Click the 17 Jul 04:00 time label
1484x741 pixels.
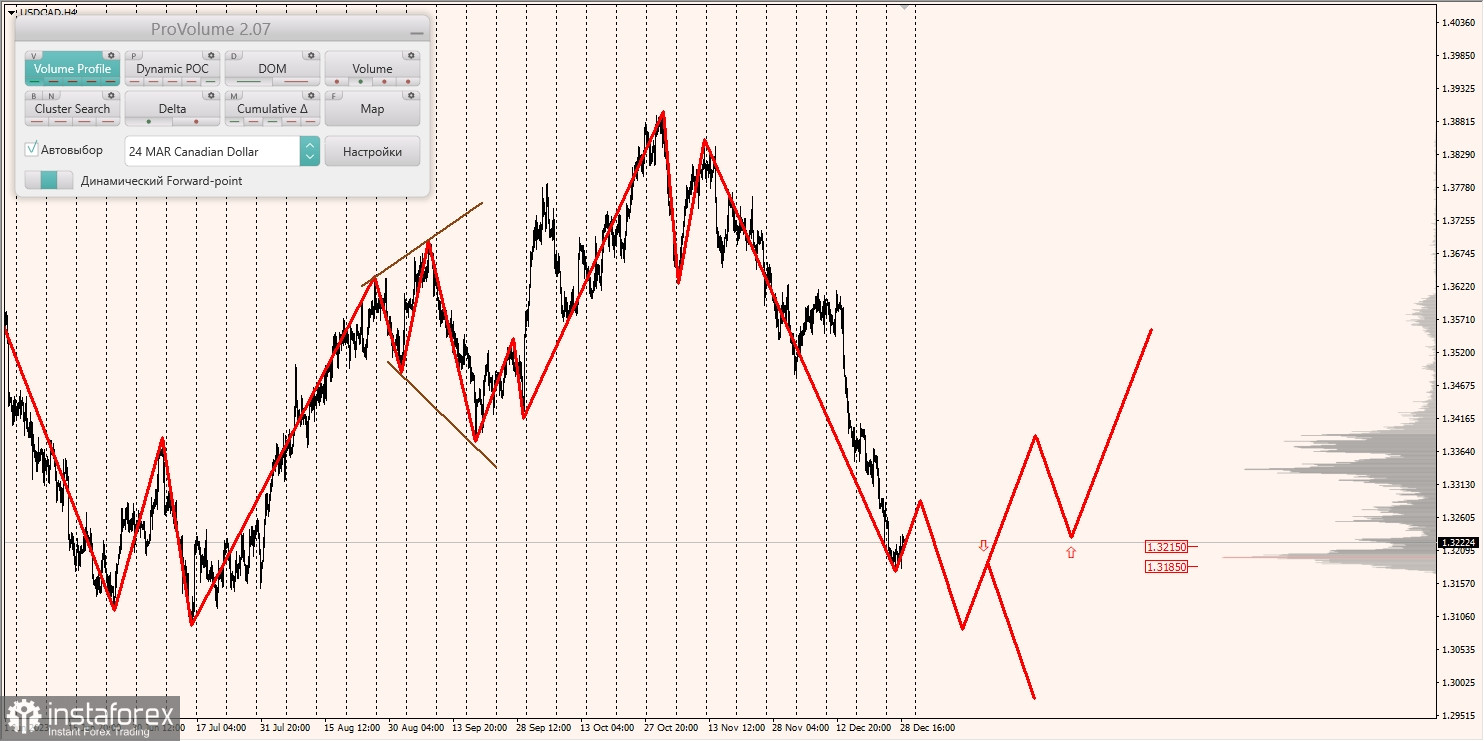point(221,728)
